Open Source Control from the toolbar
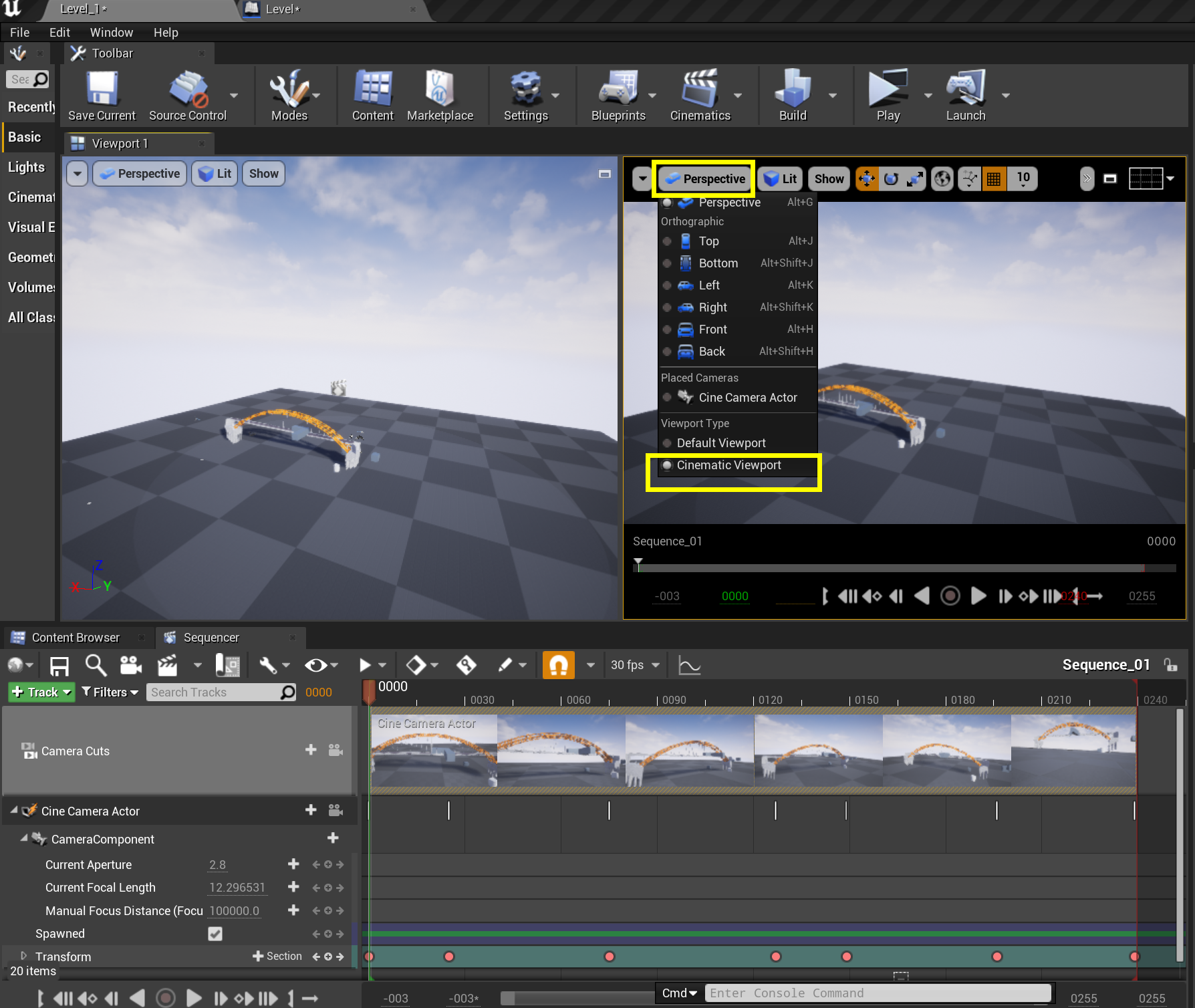Viewport: 1195px width, 1008px height. [x=188, y=96]
